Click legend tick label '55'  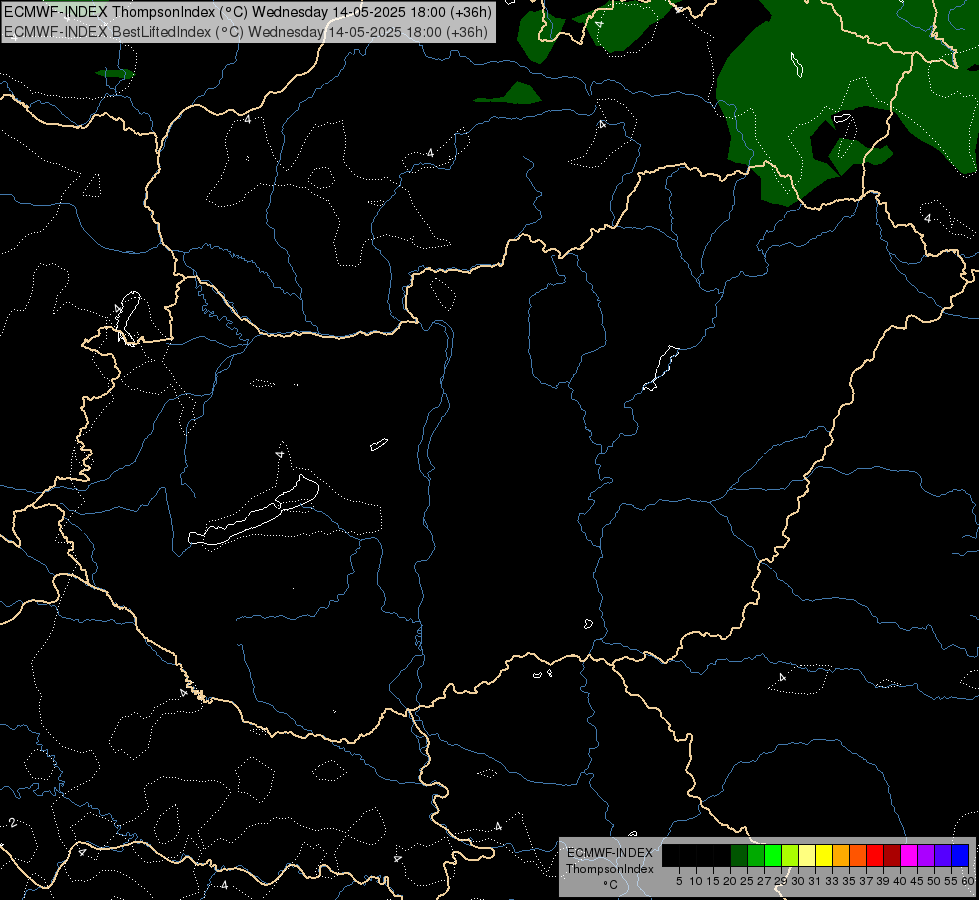coord(952,881)
